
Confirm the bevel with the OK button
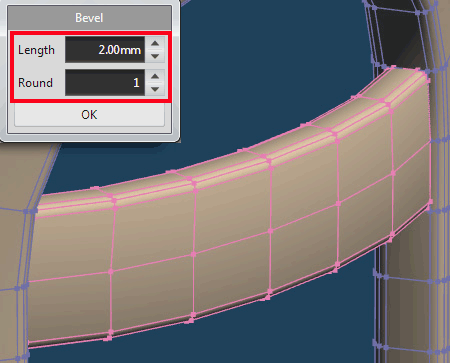coord(89,115)
